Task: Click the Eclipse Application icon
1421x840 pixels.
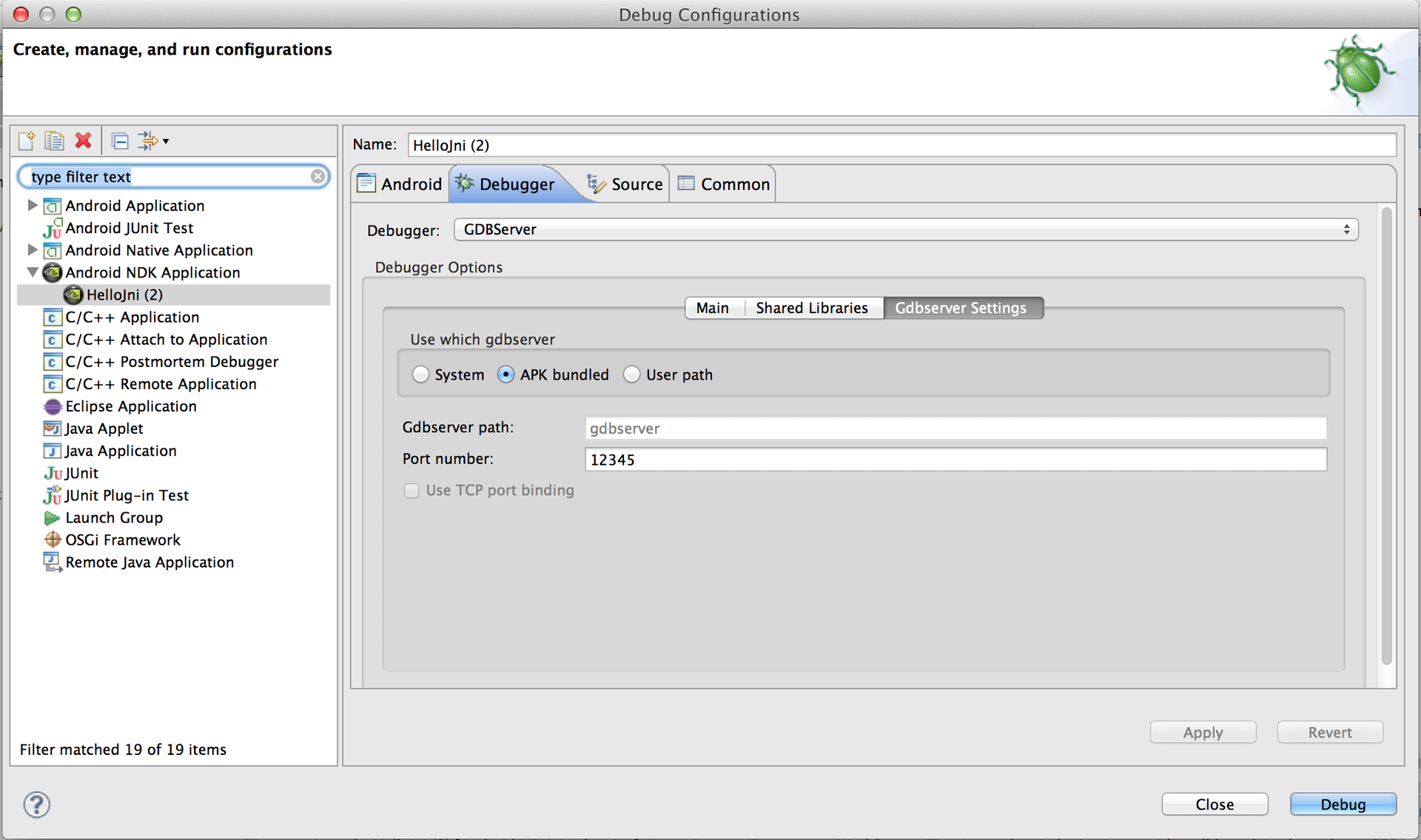Action: tap(52, 406)
